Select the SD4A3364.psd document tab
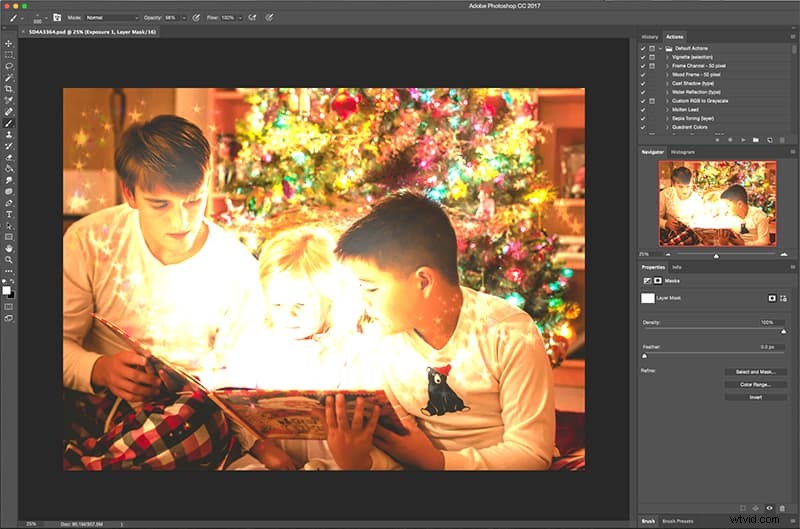Image resolution: width=800 pixels, height=529 pixels. click(91, 32)
